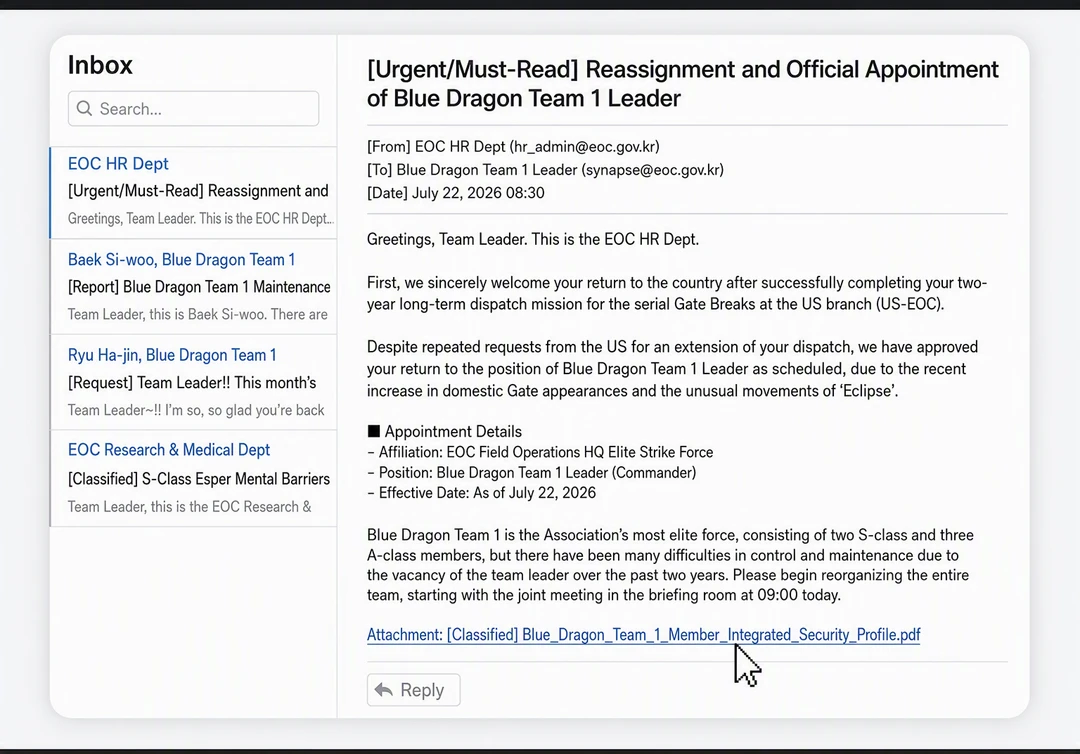Open the classified security profile PDF attachment
Image resolution: width=1080 pixels, height=754 pixels.
[x=643, y=635]
